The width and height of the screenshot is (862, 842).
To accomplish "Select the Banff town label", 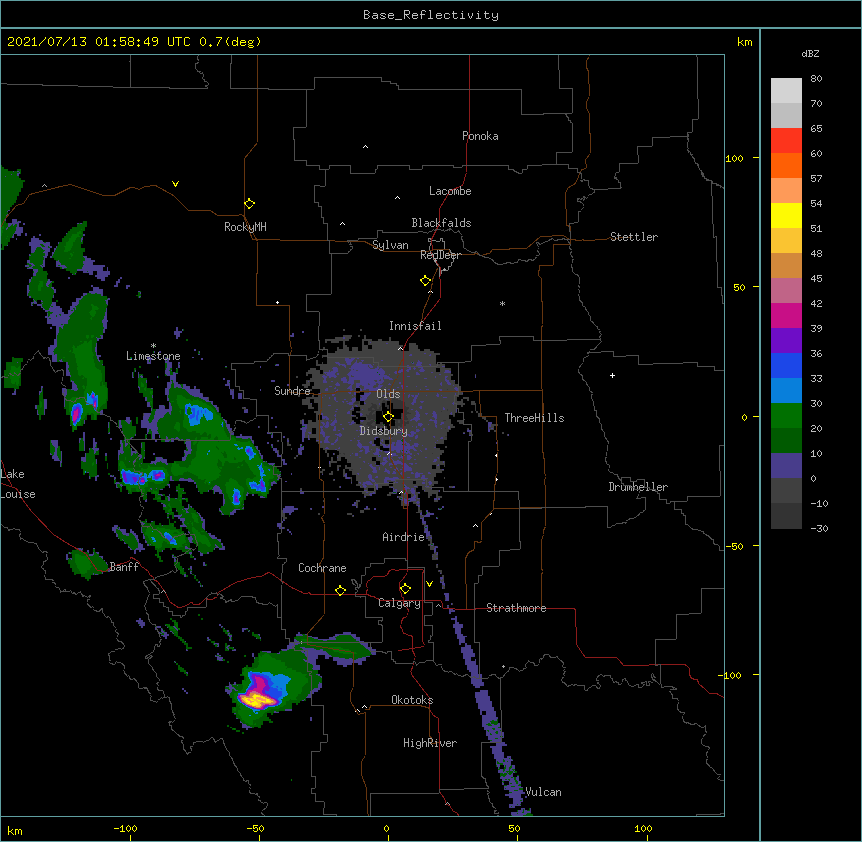I will tap(124, 567).
